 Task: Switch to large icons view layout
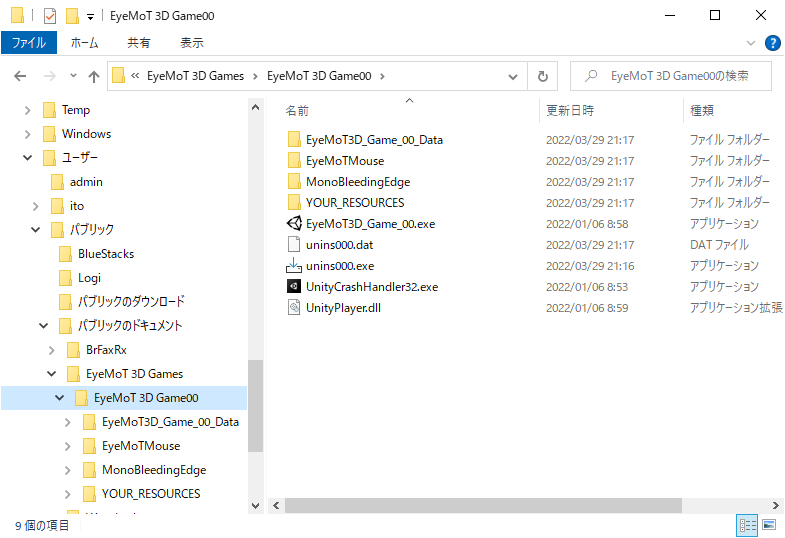(769, 525)
